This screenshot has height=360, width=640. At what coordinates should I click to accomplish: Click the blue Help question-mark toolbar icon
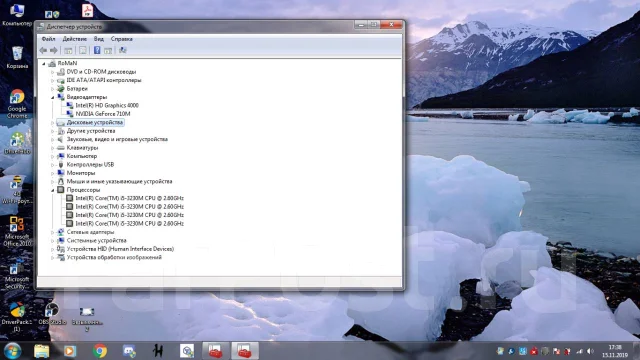97,50
